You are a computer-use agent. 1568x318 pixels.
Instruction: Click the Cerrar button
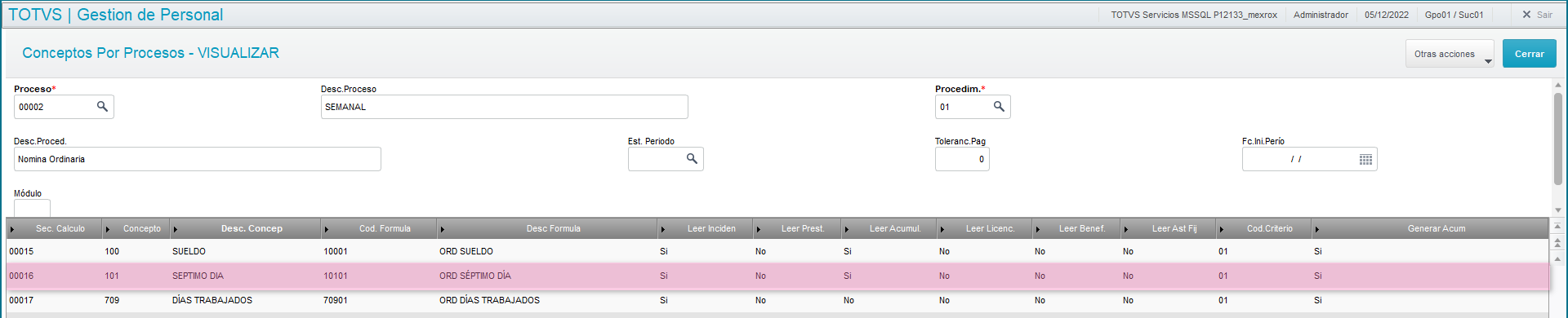tap(1530, 54)
